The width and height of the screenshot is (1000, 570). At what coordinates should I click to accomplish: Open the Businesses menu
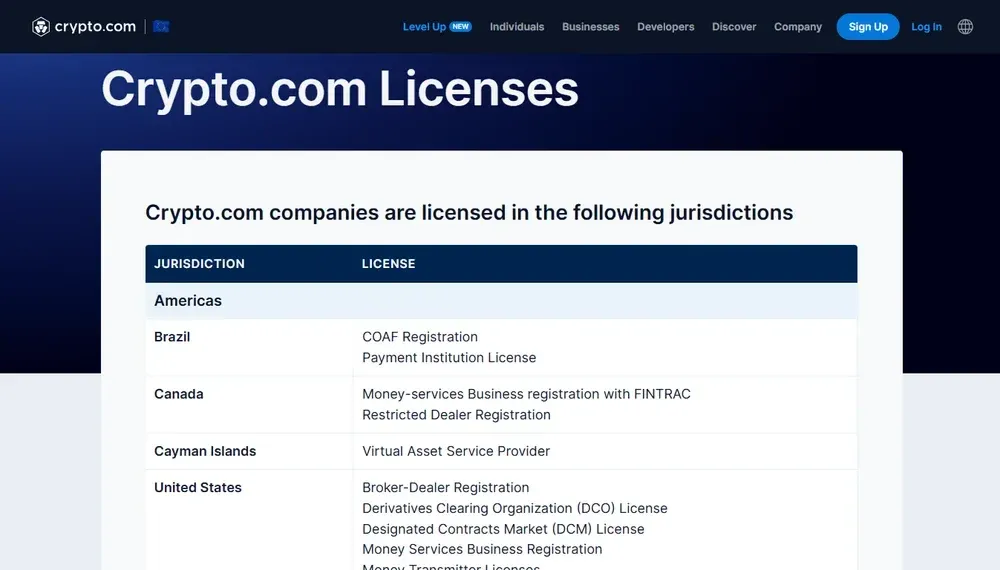coord(591,27)
